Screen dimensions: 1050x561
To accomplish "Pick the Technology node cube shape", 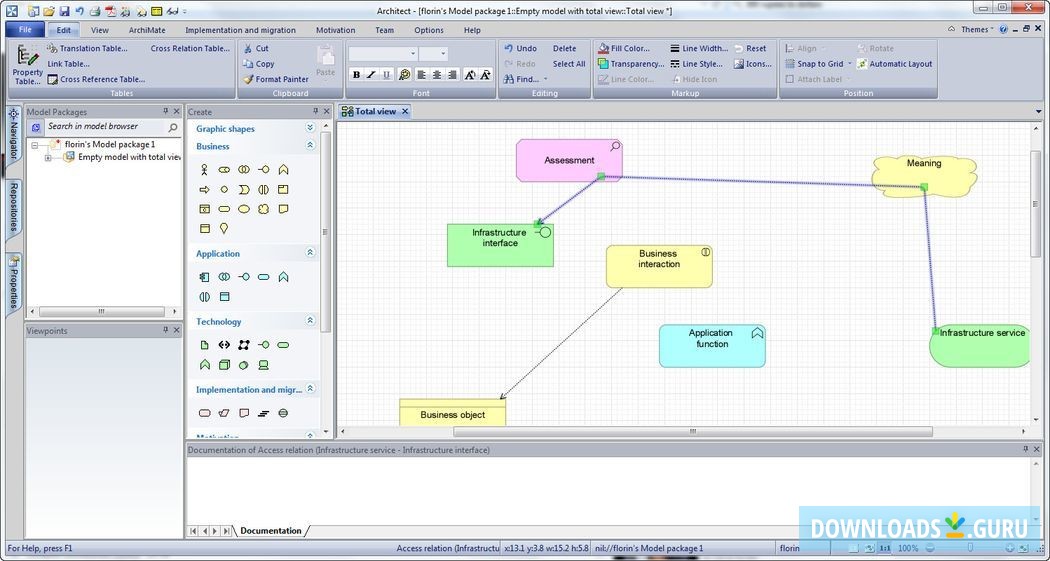I will click(224, 365).
